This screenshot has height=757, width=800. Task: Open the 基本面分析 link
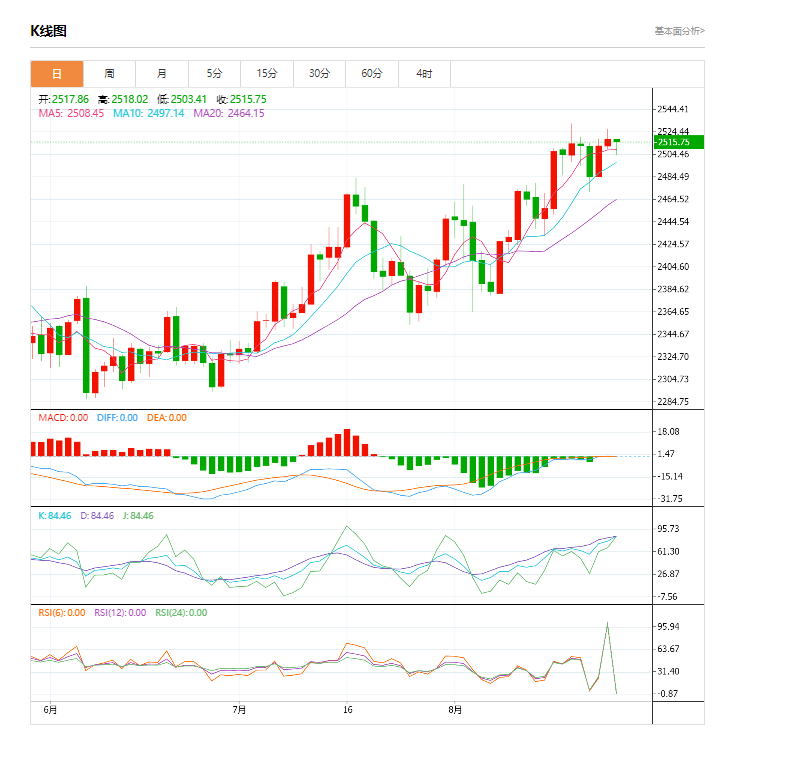679,31
